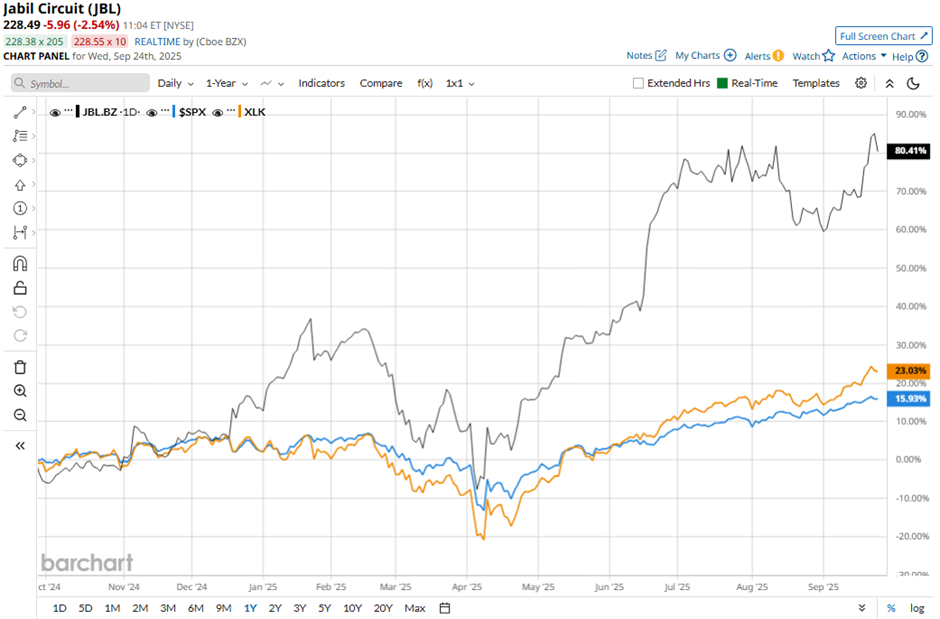Open $SPX series options ellipsis
This screenshot has width=940, height=619.
point(165,111)
